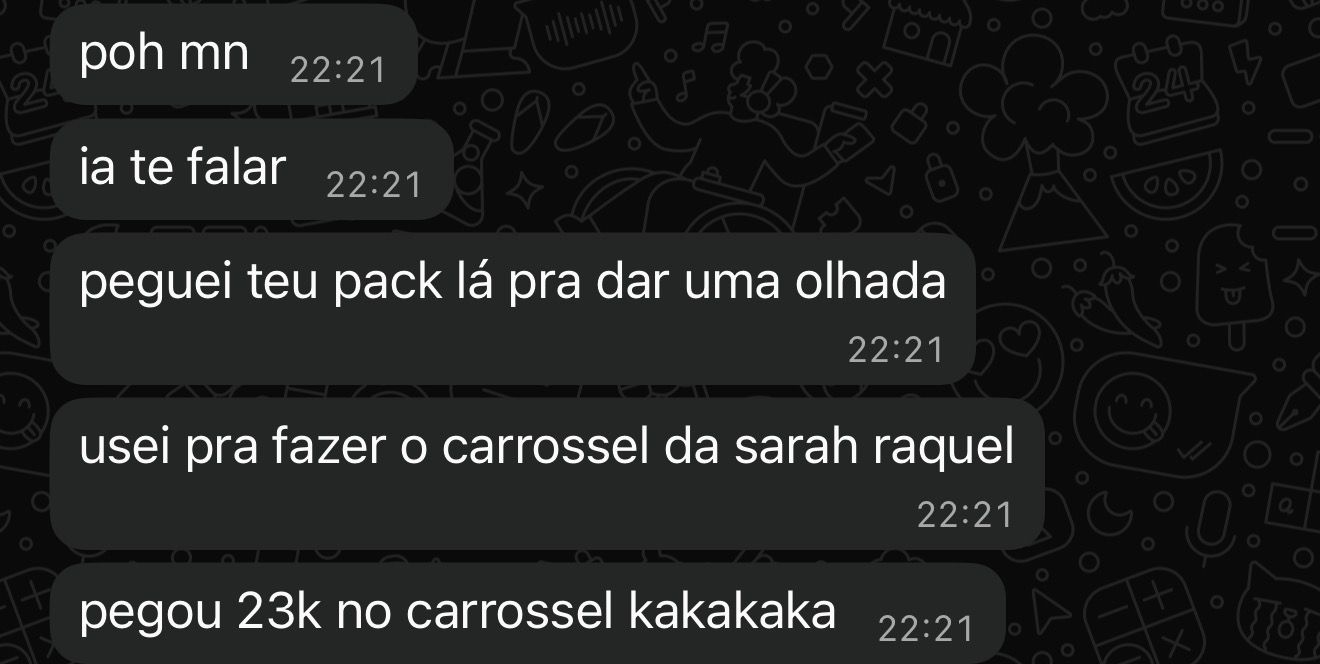Click the name "sarah raquel" in the message
Image resolution: width=1320 pixels, height=664 pixels.
(x=874, y=449)
